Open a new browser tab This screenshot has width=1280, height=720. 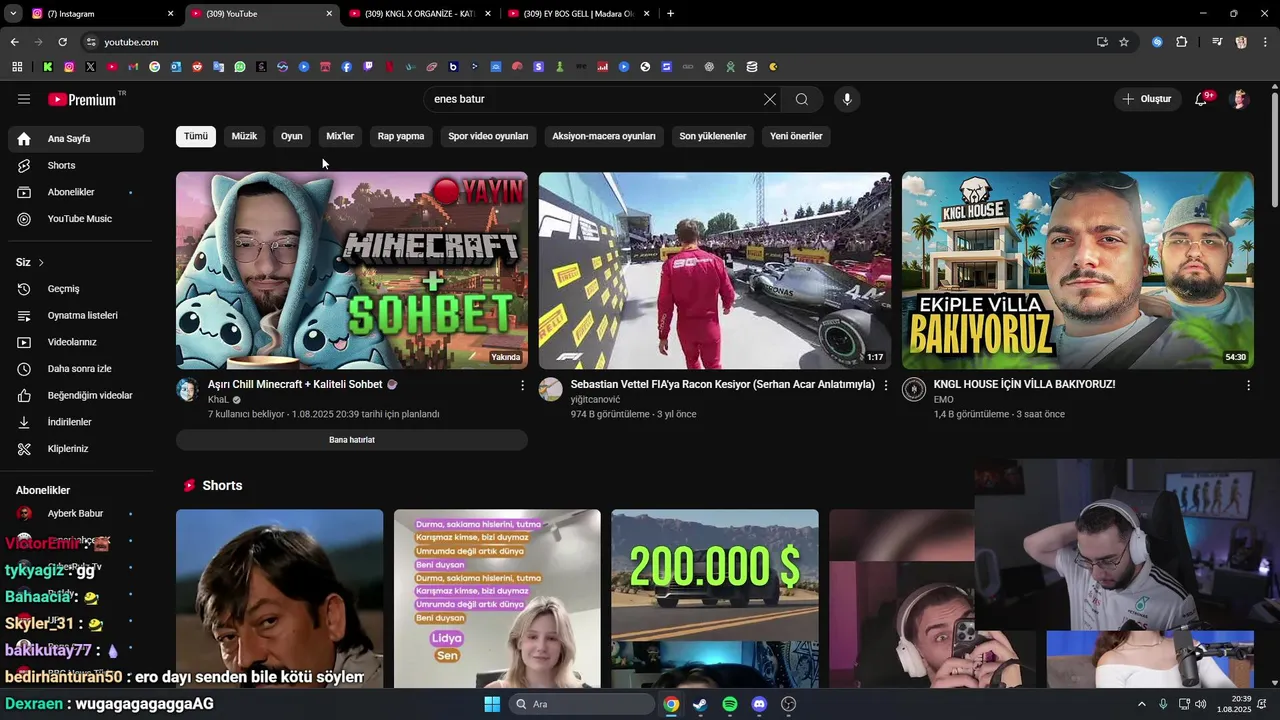click(670, 14)
